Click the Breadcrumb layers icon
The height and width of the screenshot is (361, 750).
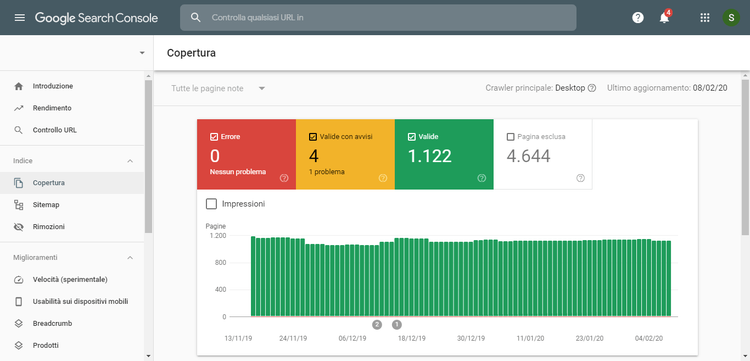click(19, 324)
